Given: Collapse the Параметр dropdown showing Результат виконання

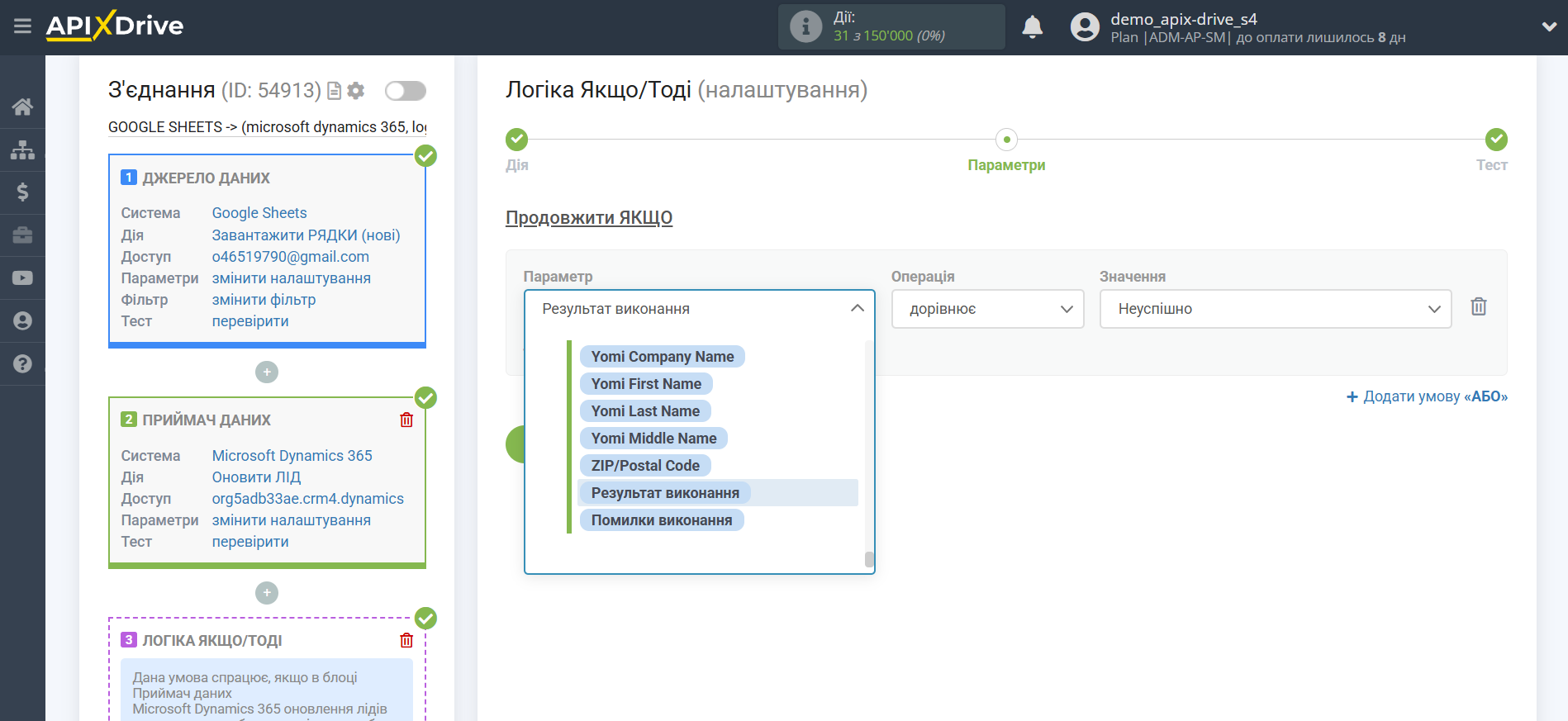Looking at the screenshot, I should pos(700,309).
